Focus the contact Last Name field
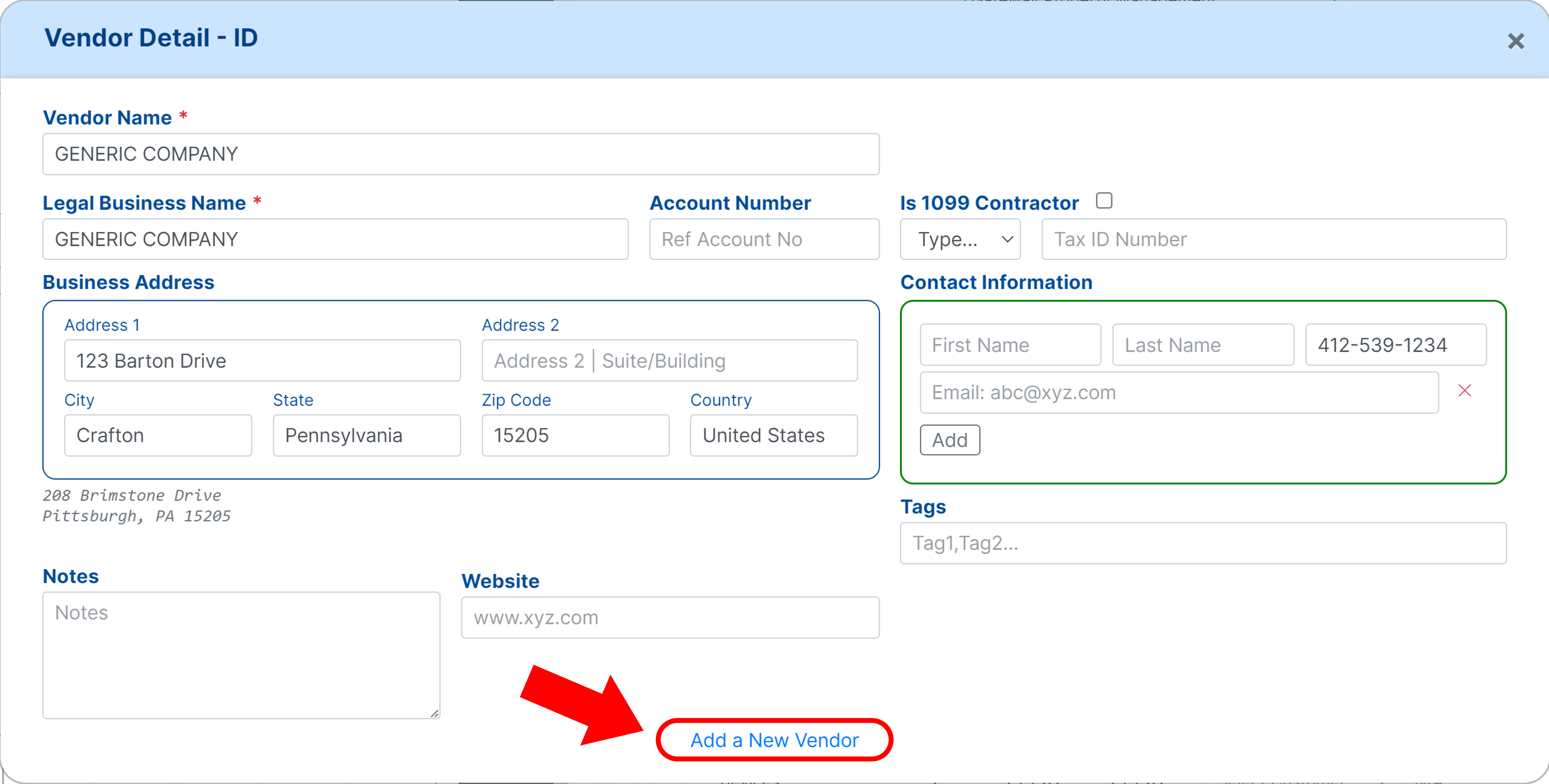This screenshot has width=1549, height=784. pos(1203,345)
